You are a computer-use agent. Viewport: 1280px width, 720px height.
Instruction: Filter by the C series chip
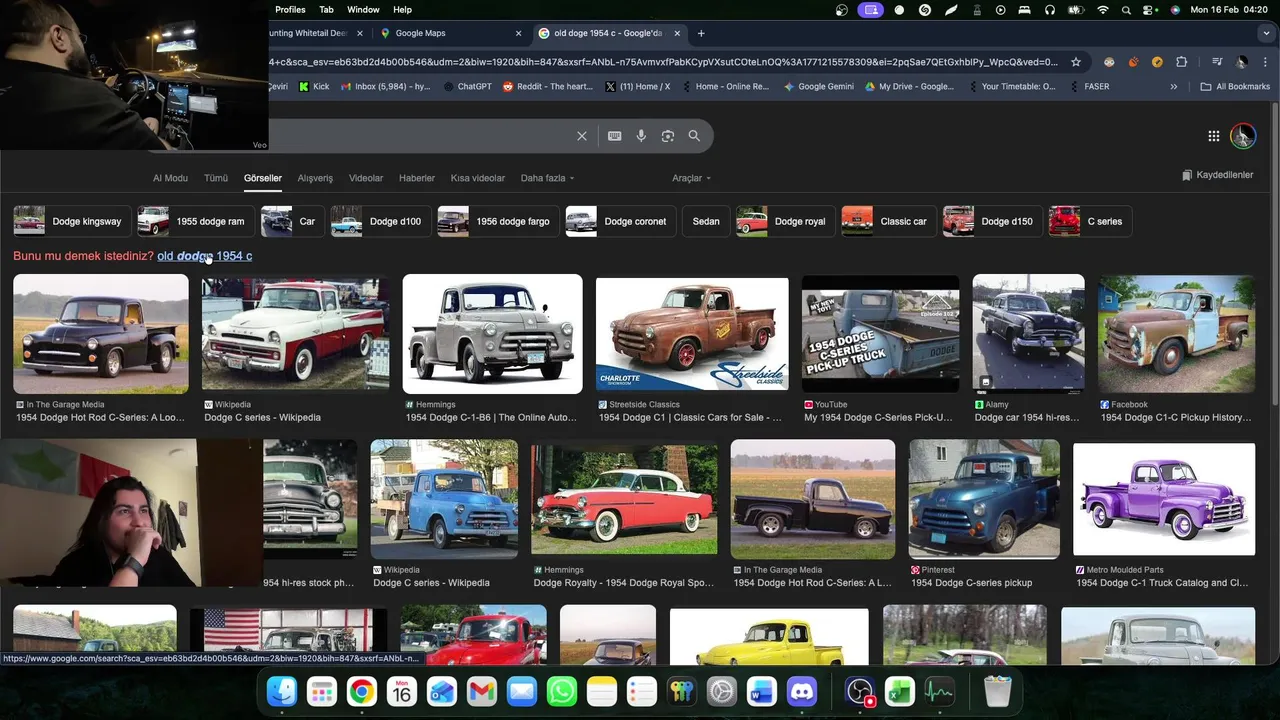(x=1089, y=221)
